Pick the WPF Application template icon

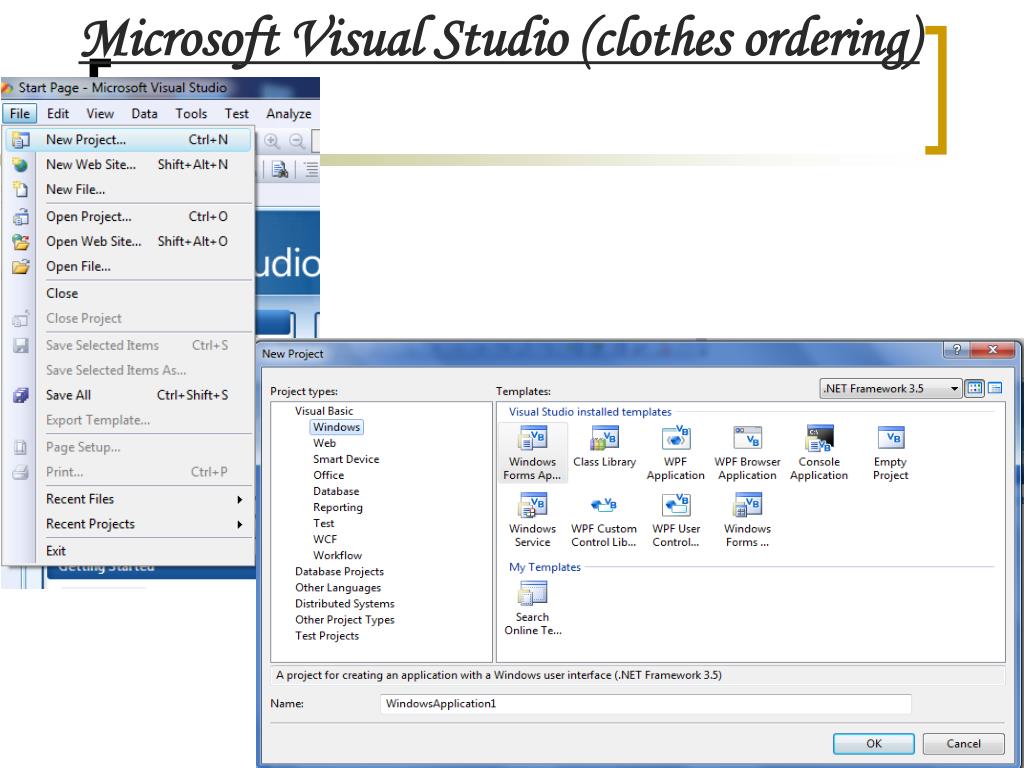pyautogui.click(x=676, y=438)
